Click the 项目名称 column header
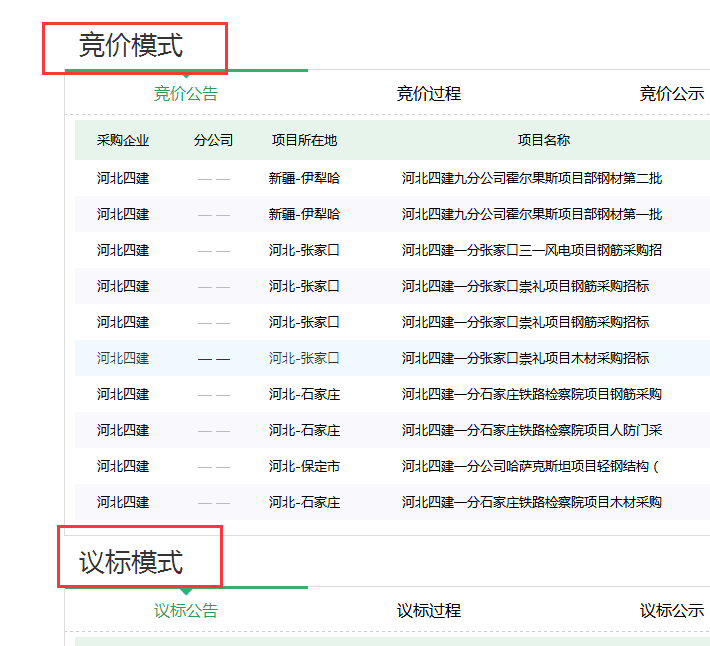Viewport: 710px width, 646px height. coord(544,140)
